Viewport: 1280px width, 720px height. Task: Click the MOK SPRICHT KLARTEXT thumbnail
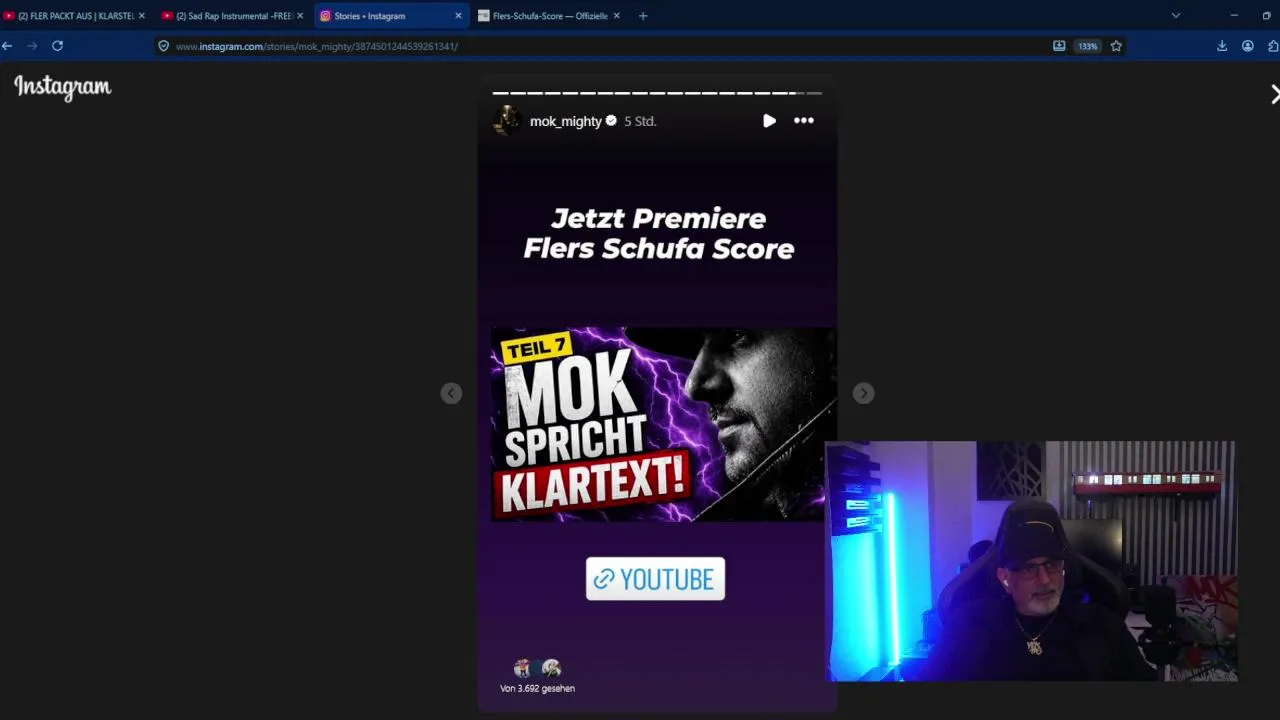point(662,424)
